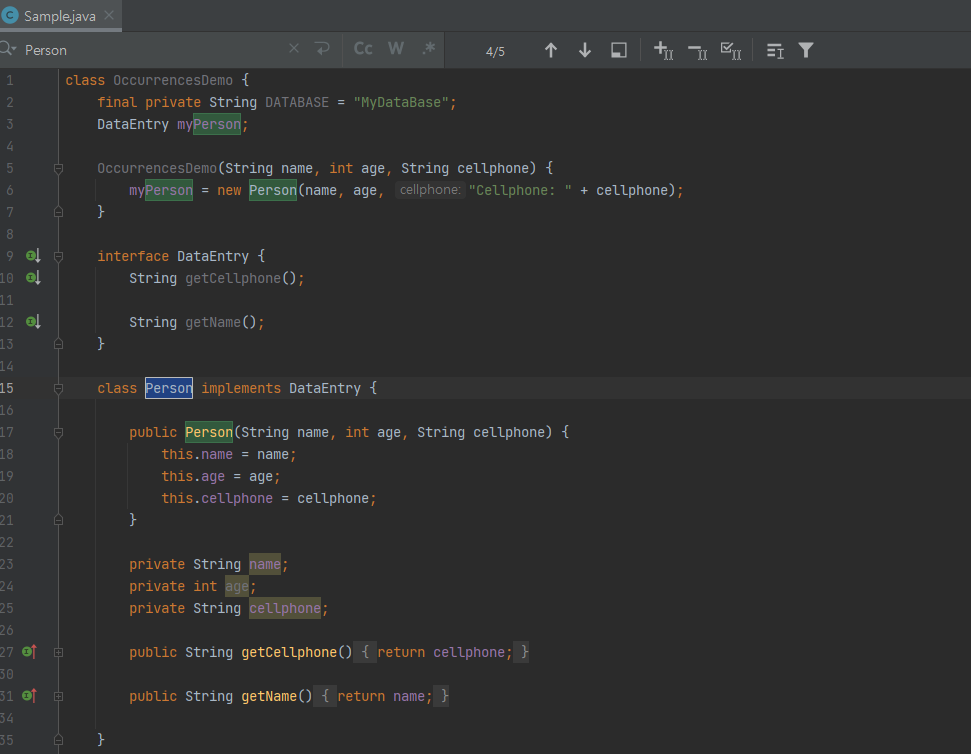
Task: Click myPerson assignment on line 6
Action: [161, 190]
